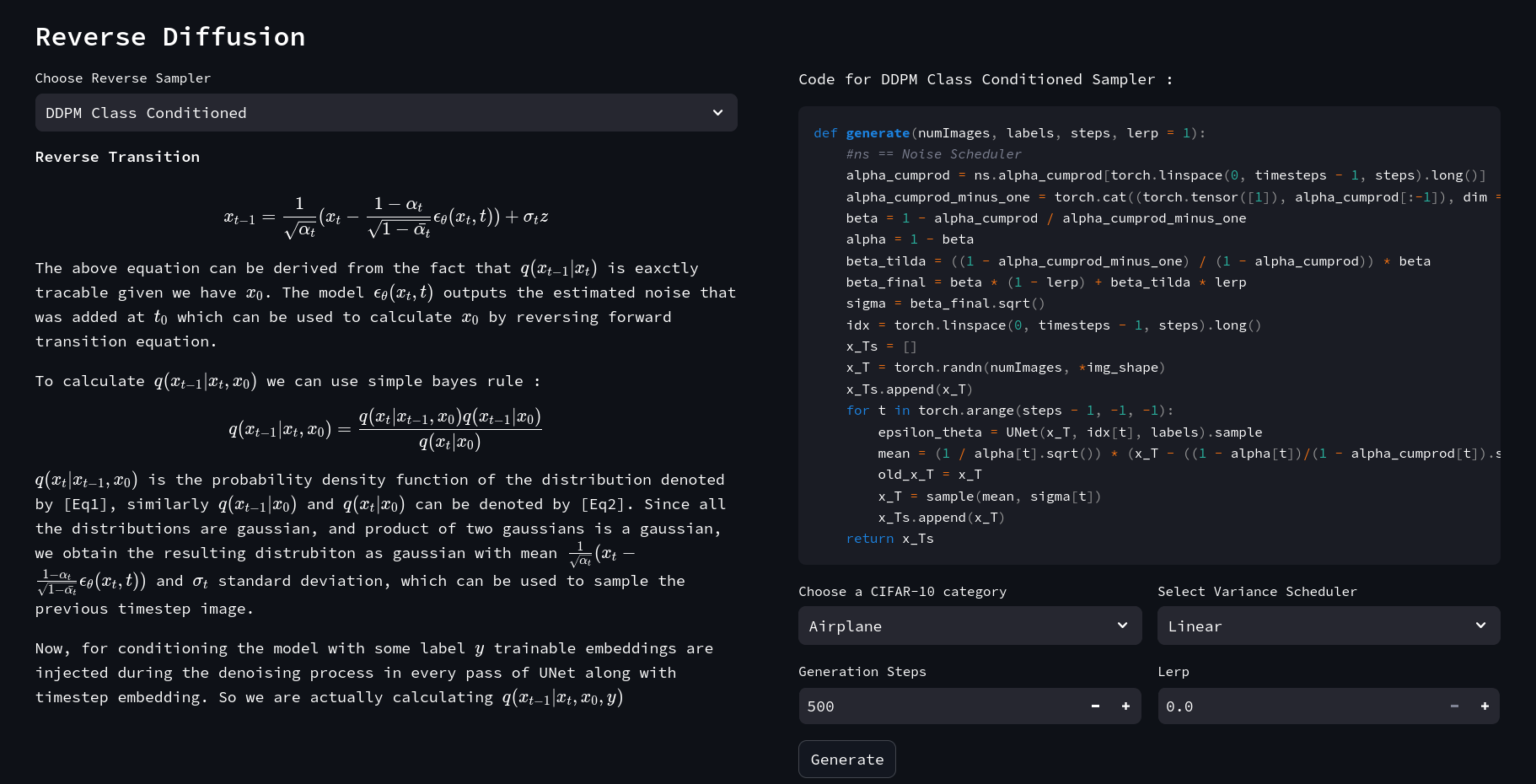This screenshot has width=1536, height=784.
Task: Click the plus icon for Generation Steps
Action: point(1125,706)
